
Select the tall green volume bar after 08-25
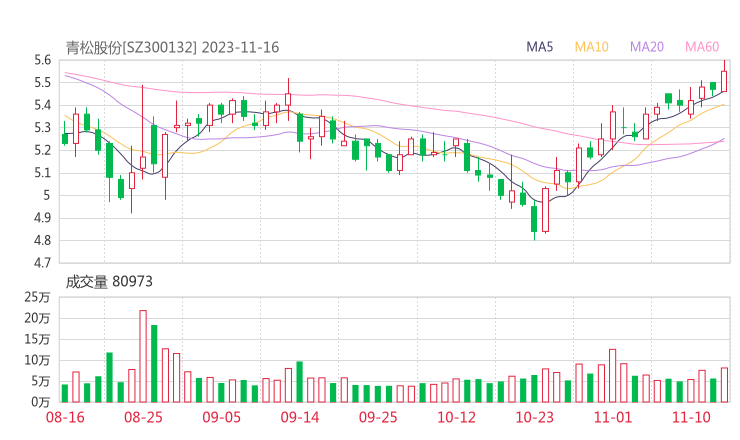(x=154, y=364)
